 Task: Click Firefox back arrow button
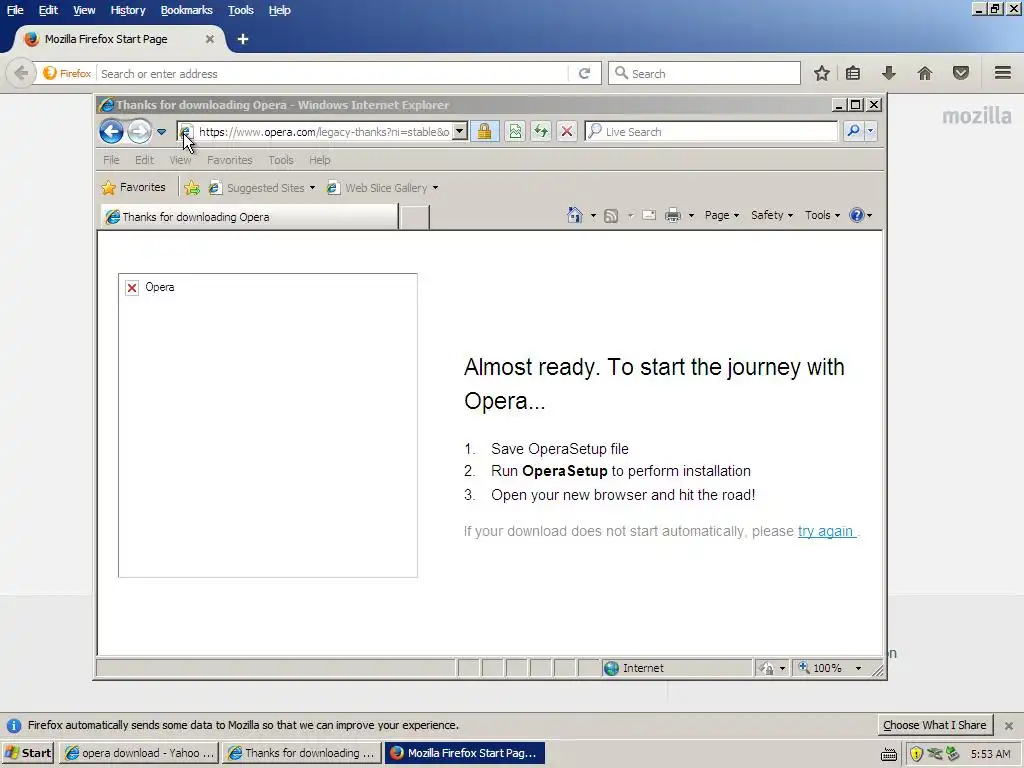[21, 73]
